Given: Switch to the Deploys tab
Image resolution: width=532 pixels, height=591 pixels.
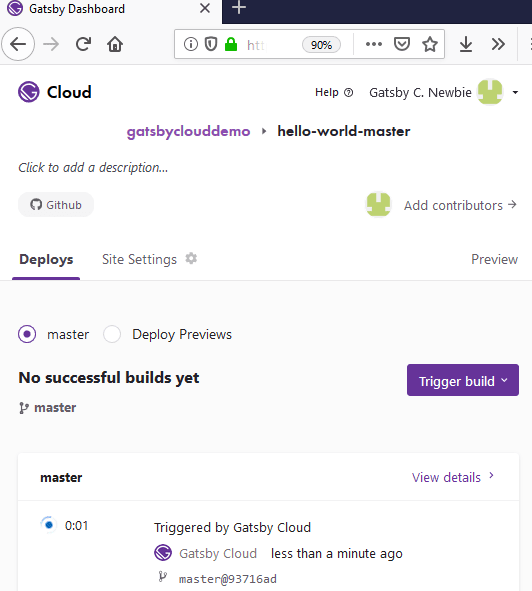Looking at the screenshot, I should pos(46,259).
